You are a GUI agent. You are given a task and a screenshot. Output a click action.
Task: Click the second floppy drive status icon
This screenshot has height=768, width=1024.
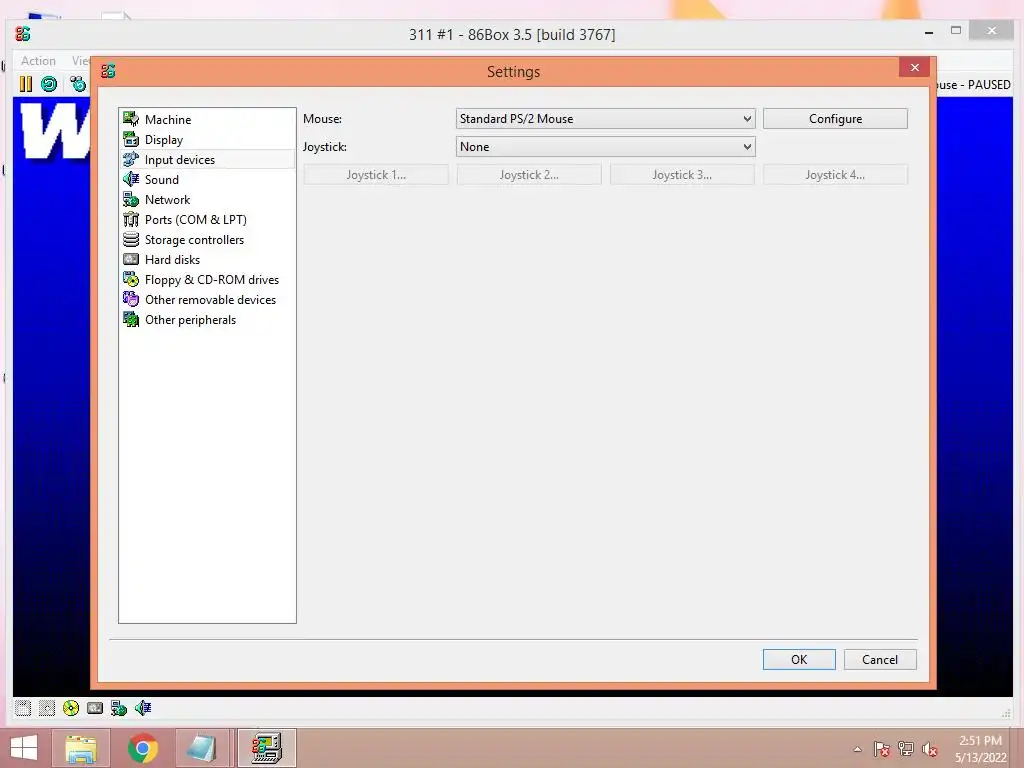(x=47, y=708)
